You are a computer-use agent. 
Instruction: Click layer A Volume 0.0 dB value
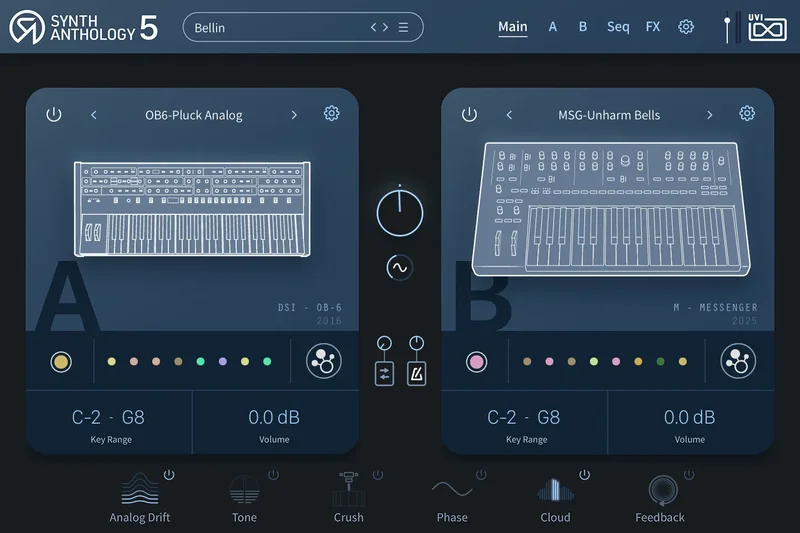pyautogui.click(x=274, y=417)
